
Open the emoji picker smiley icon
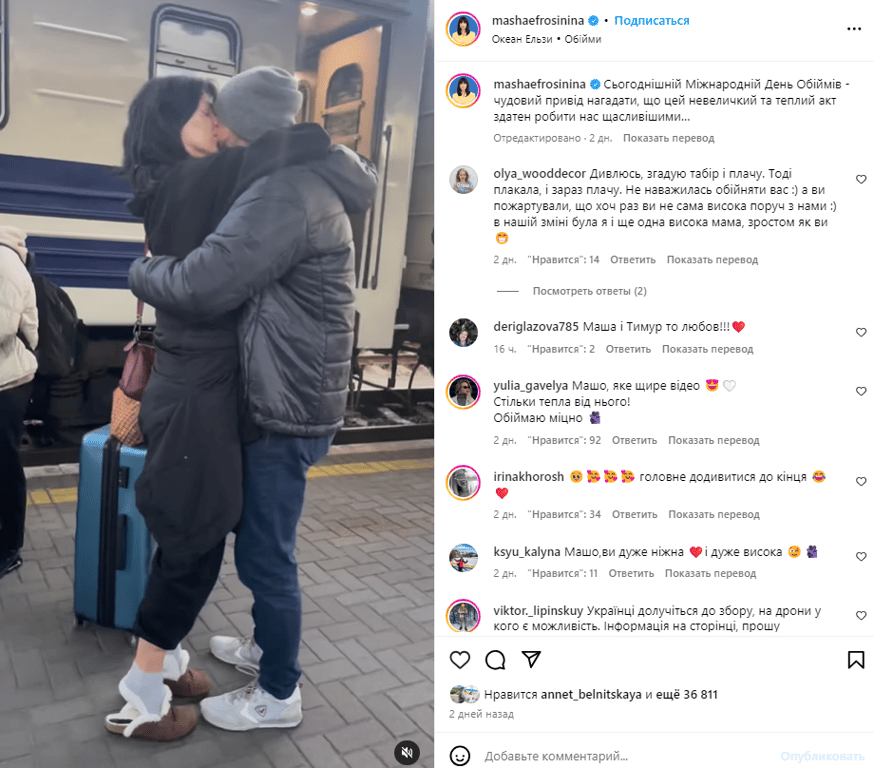point(460,756)
